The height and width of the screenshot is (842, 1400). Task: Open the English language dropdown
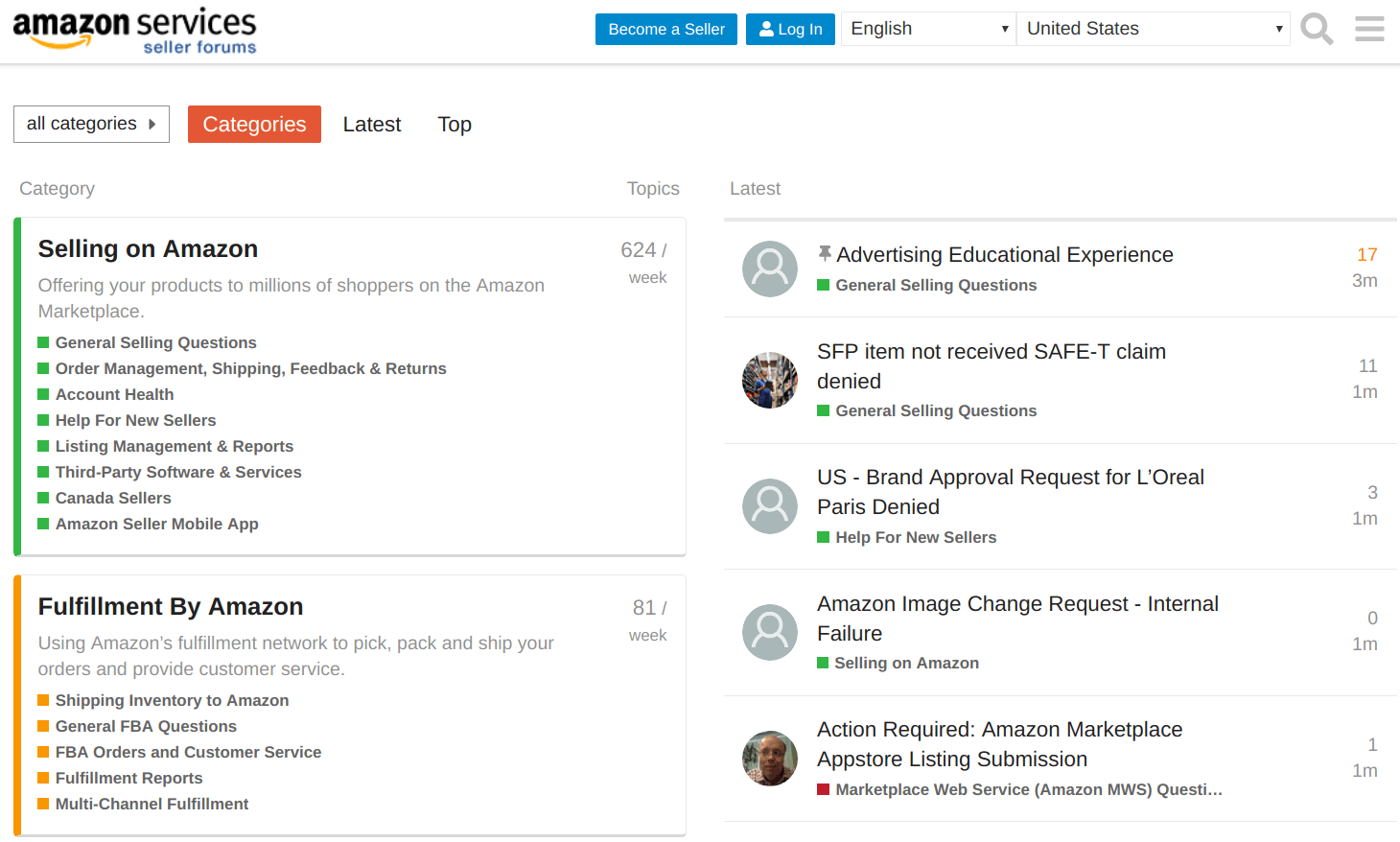pyautogui.click(x=928, y=29)
